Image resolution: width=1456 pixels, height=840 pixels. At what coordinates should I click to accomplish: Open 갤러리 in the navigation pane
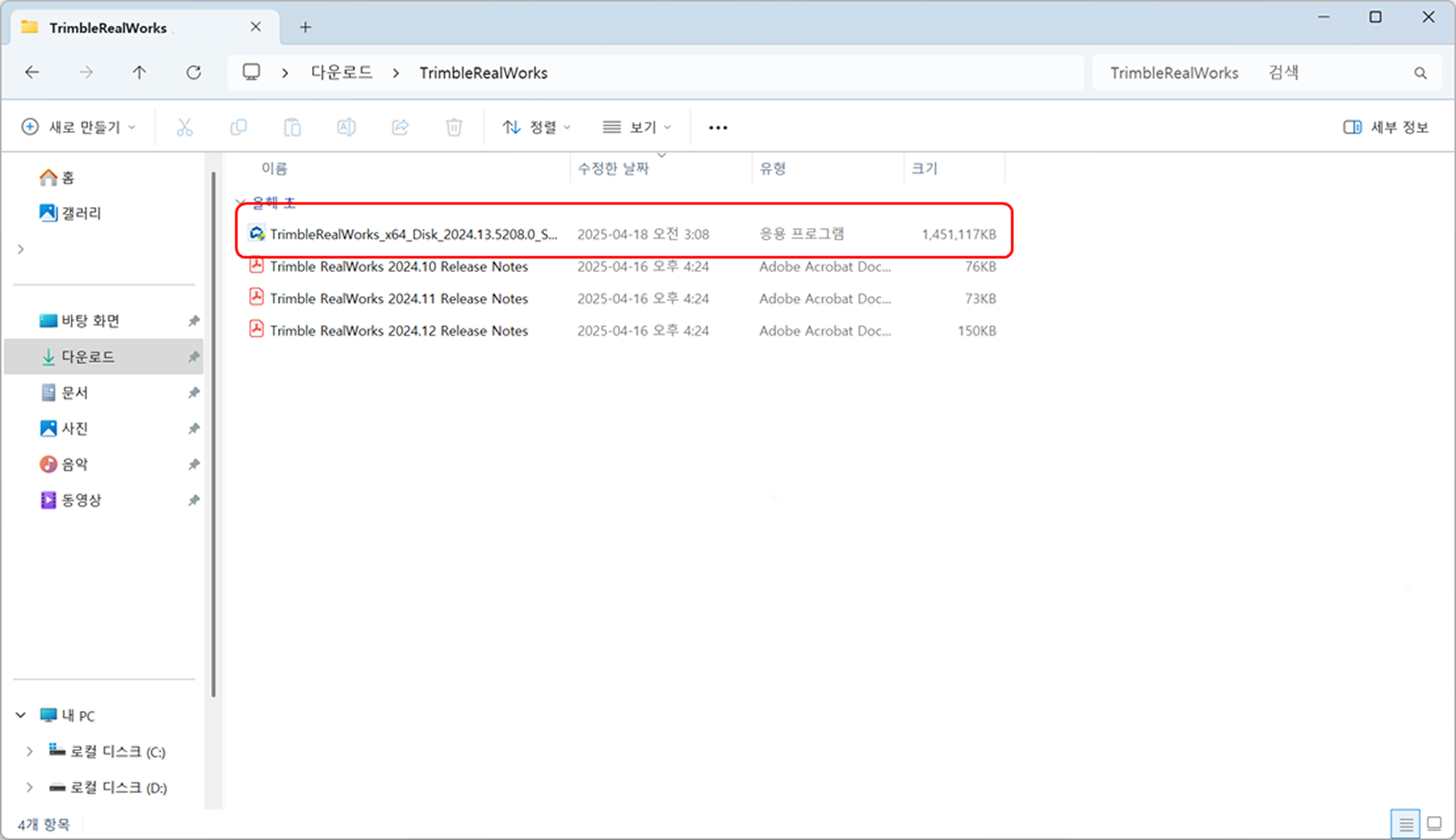click(x=70, y=213)
